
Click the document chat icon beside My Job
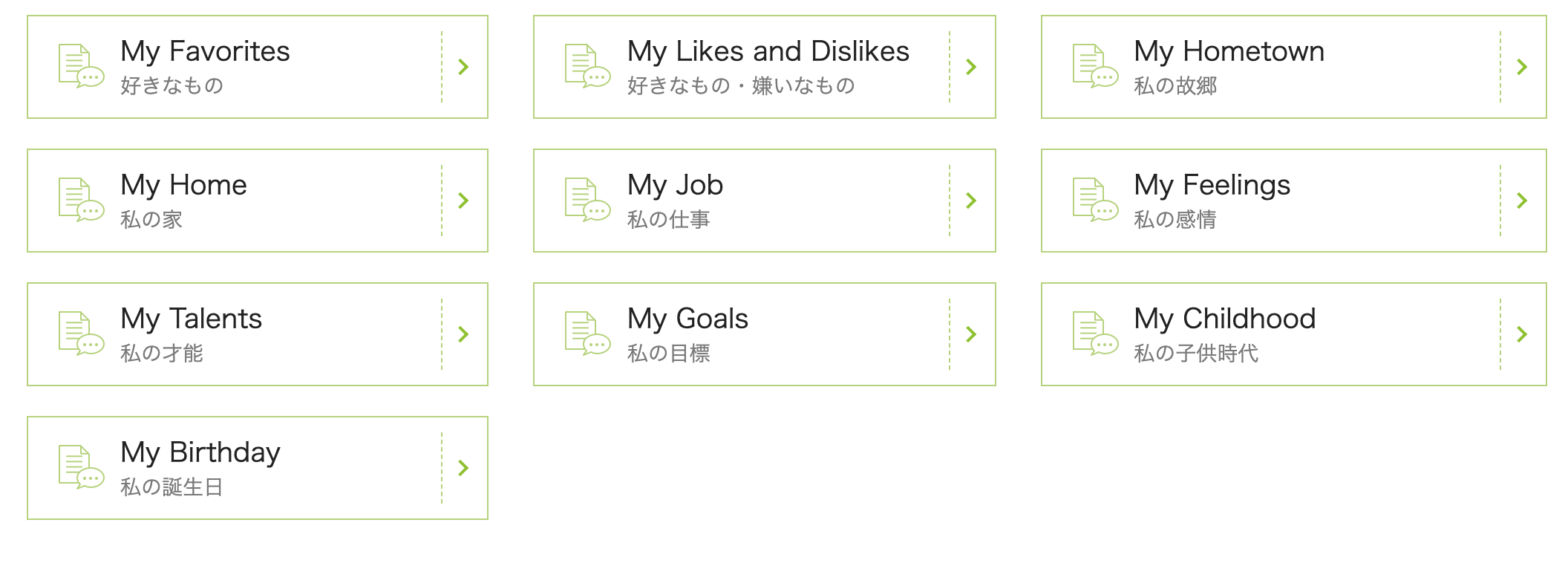(x=587, y=200)
